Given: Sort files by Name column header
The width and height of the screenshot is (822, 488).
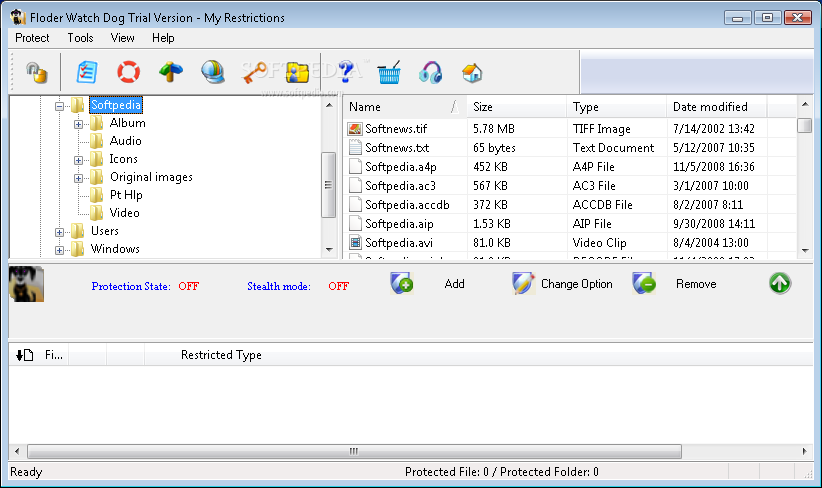Looking at the screenshot, I should point(405,107).
